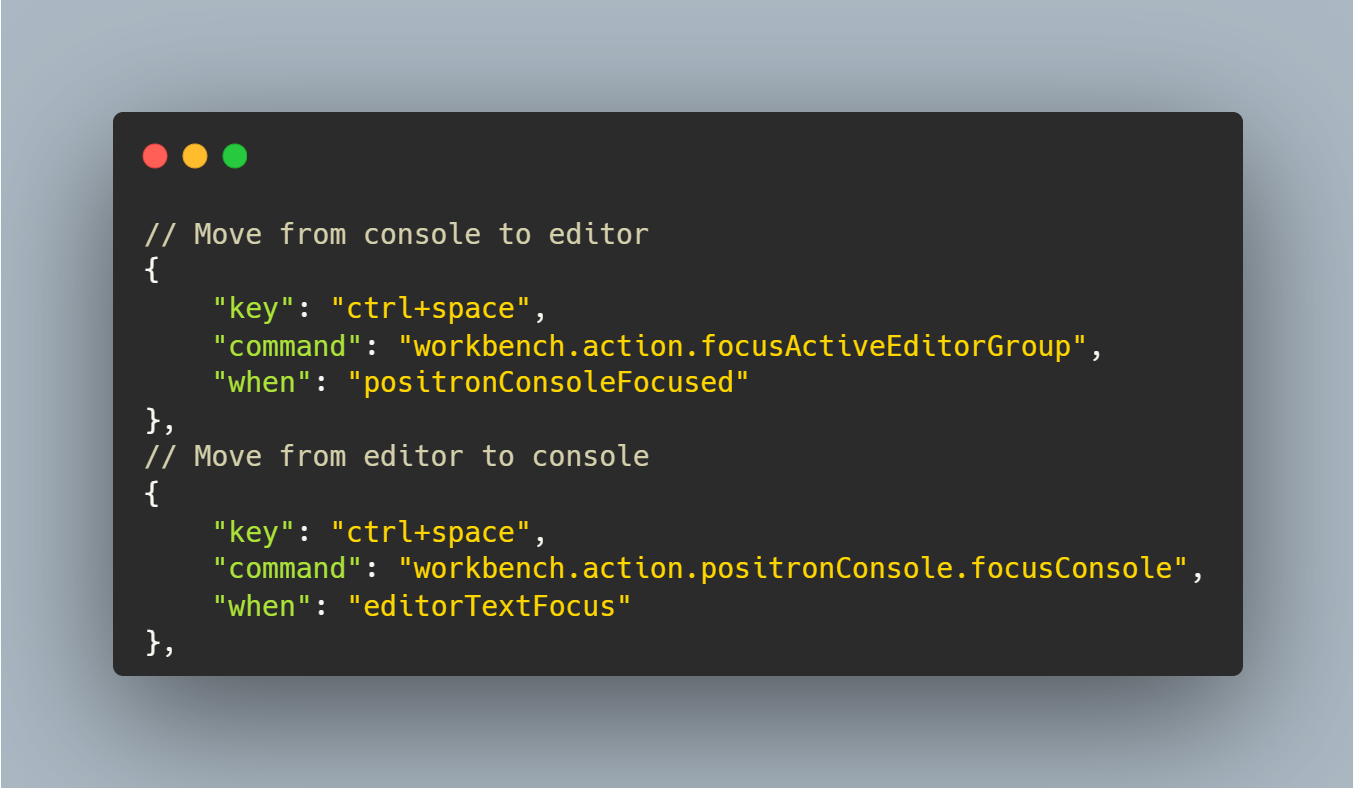The width and height of the screenshot is (1354, 788).
Task: Click the yellow minimize dot
Action: [195, 156]
